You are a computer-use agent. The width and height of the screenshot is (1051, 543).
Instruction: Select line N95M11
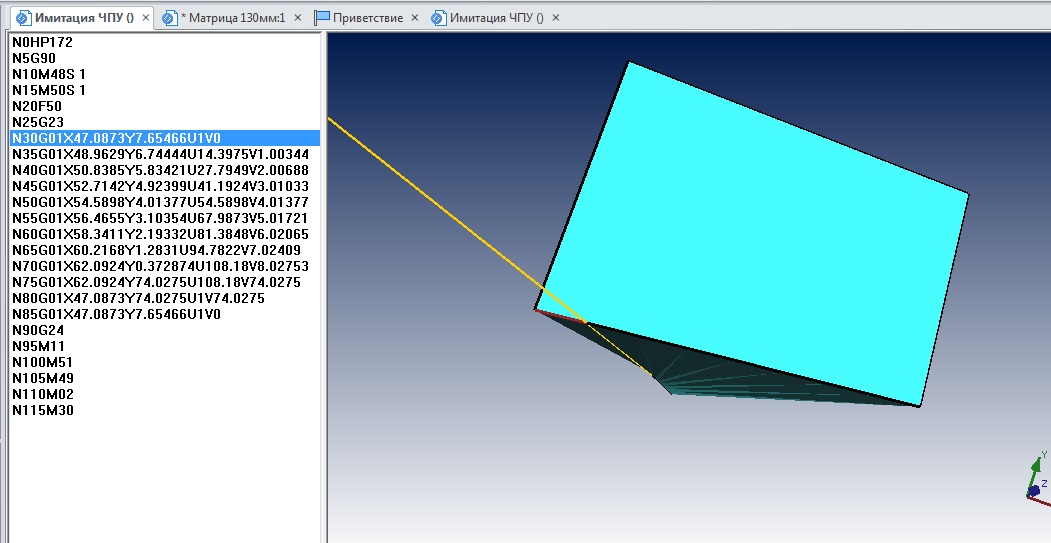[165, 347]
